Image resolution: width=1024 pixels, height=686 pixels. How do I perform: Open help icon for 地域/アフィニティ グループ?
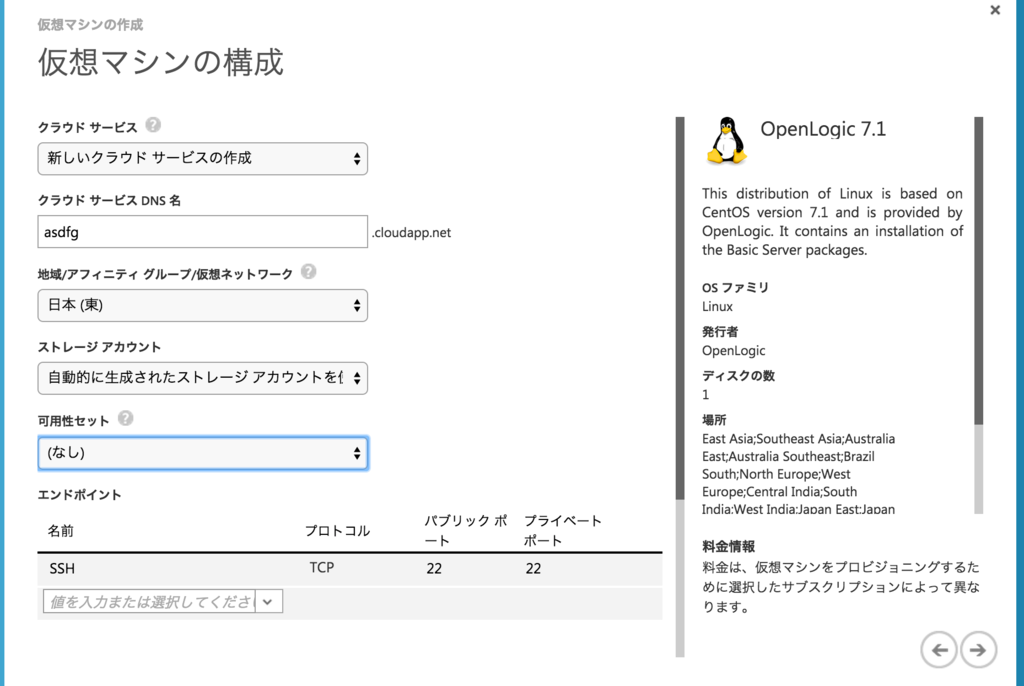click(308, 272)
